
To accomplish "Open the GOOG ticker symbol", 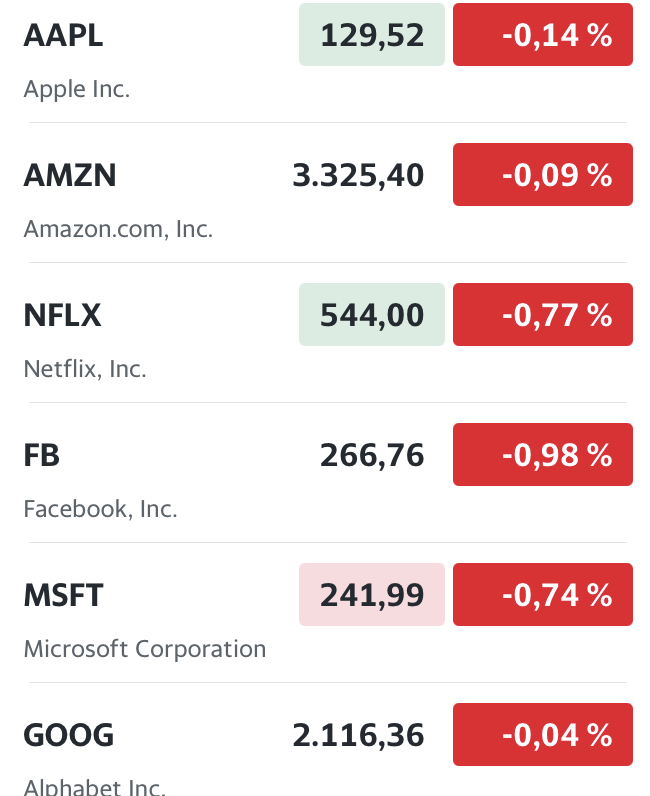I will coord(68,736).
